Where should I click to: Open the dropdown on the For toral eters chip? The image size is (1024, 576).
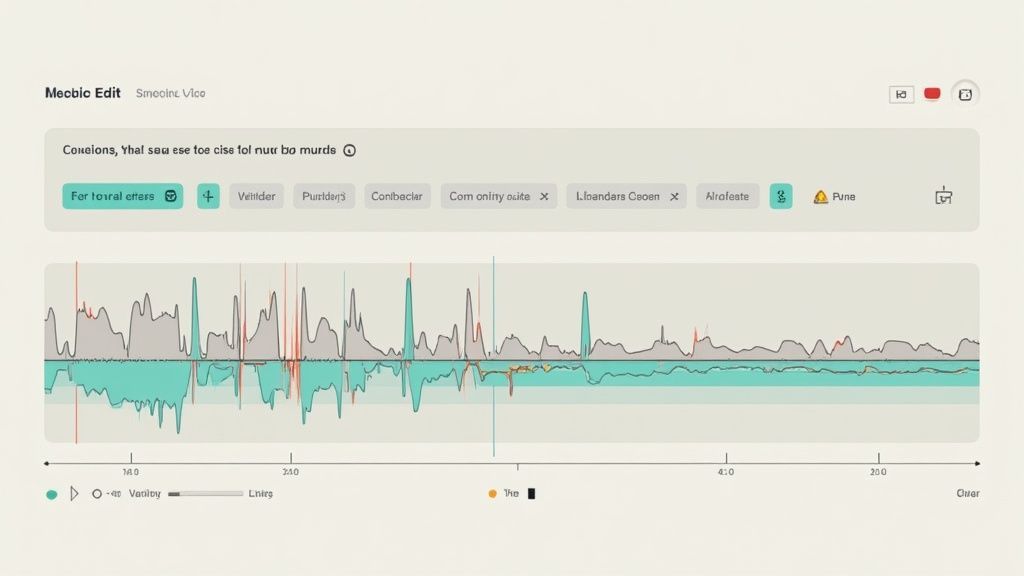click(x=170, y=196)
